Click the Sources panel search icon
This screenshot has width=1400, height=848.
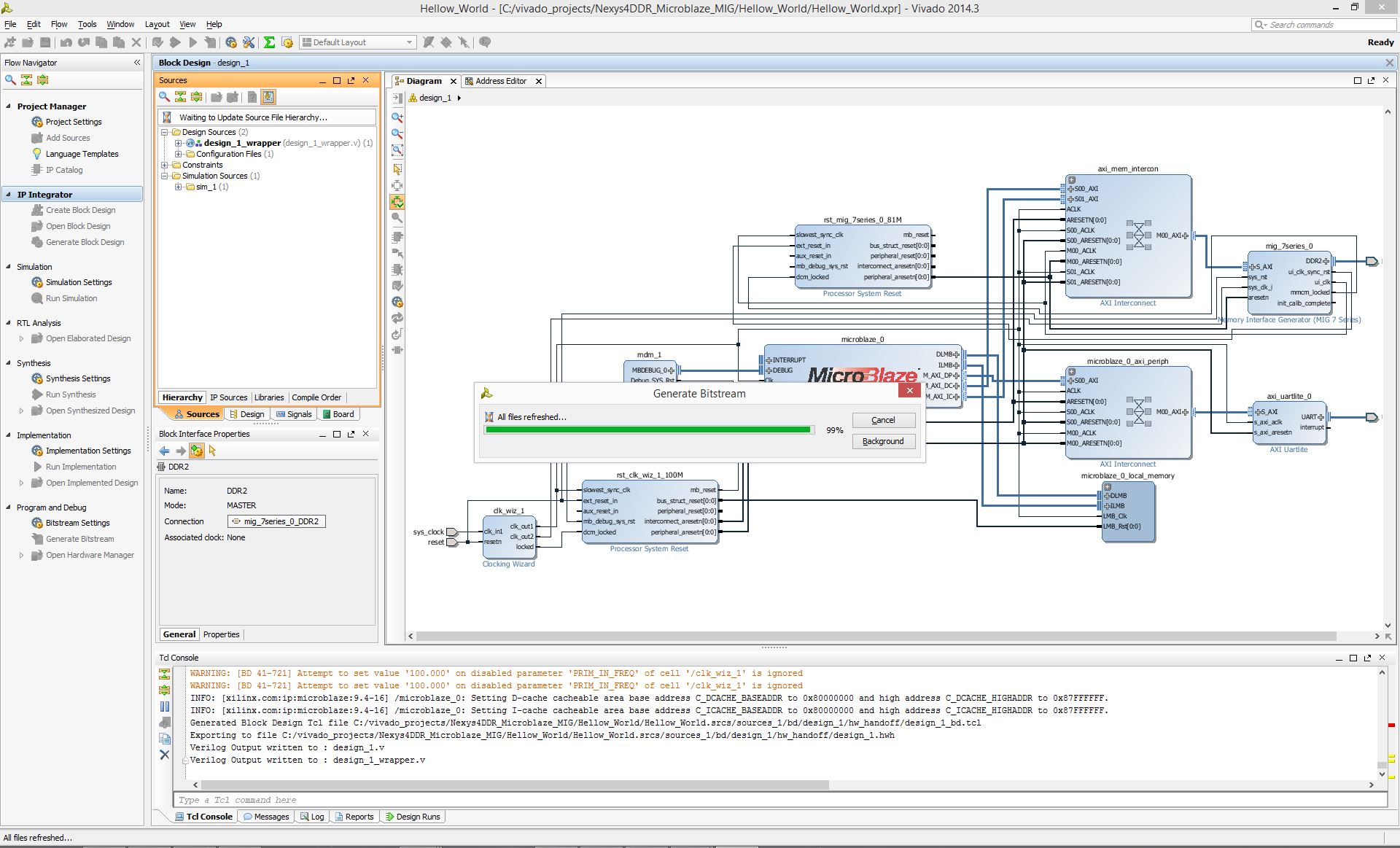coord(165,97)
